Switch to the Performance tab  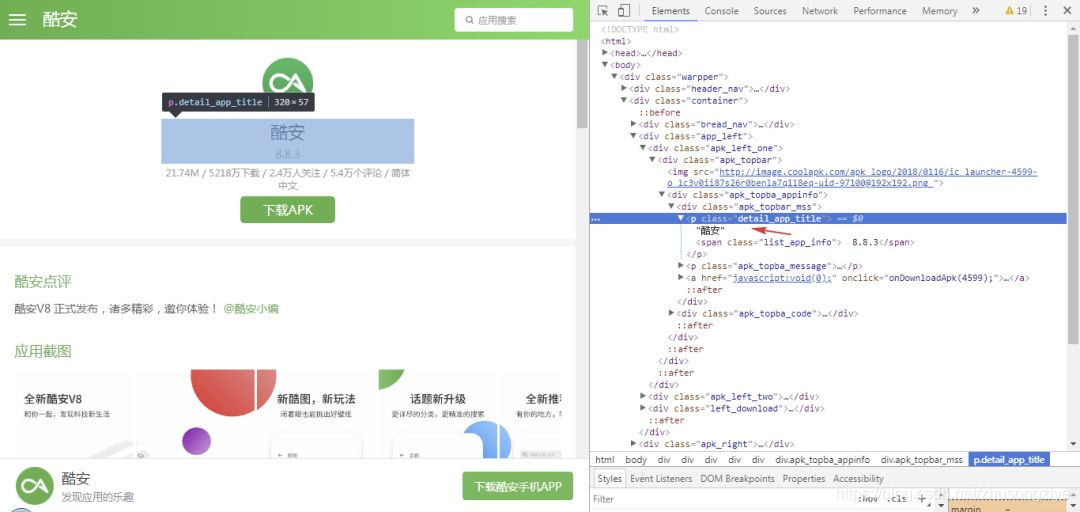point(880,11)
